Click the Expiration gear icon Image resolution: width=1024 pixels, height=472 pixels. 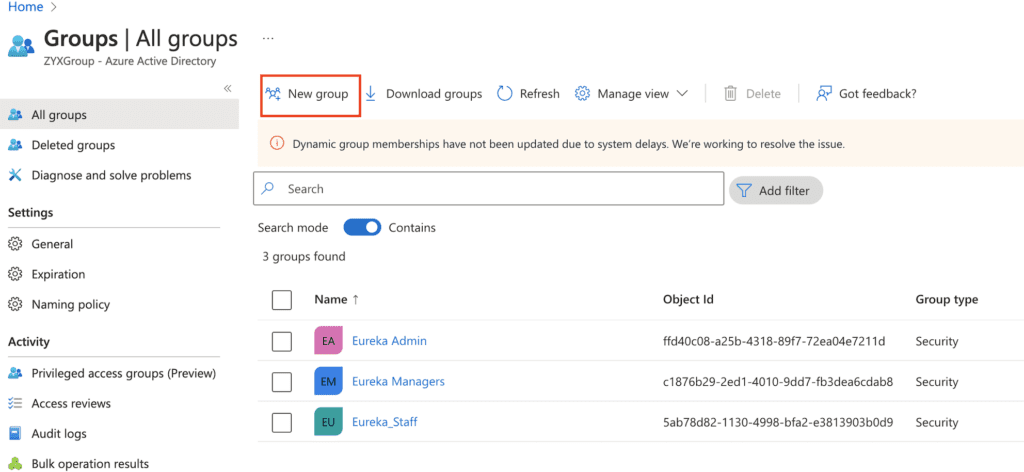[x=16, y=274]
